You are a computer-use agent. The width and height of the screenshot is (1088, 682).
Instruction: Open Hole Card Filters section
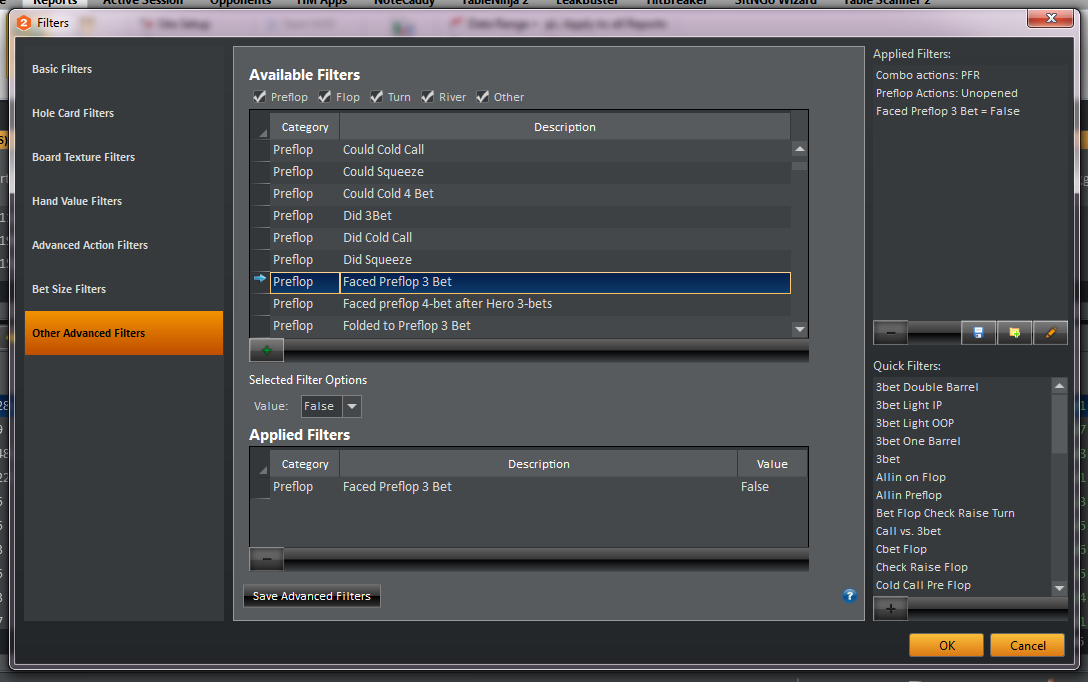[x=73, y=113]
